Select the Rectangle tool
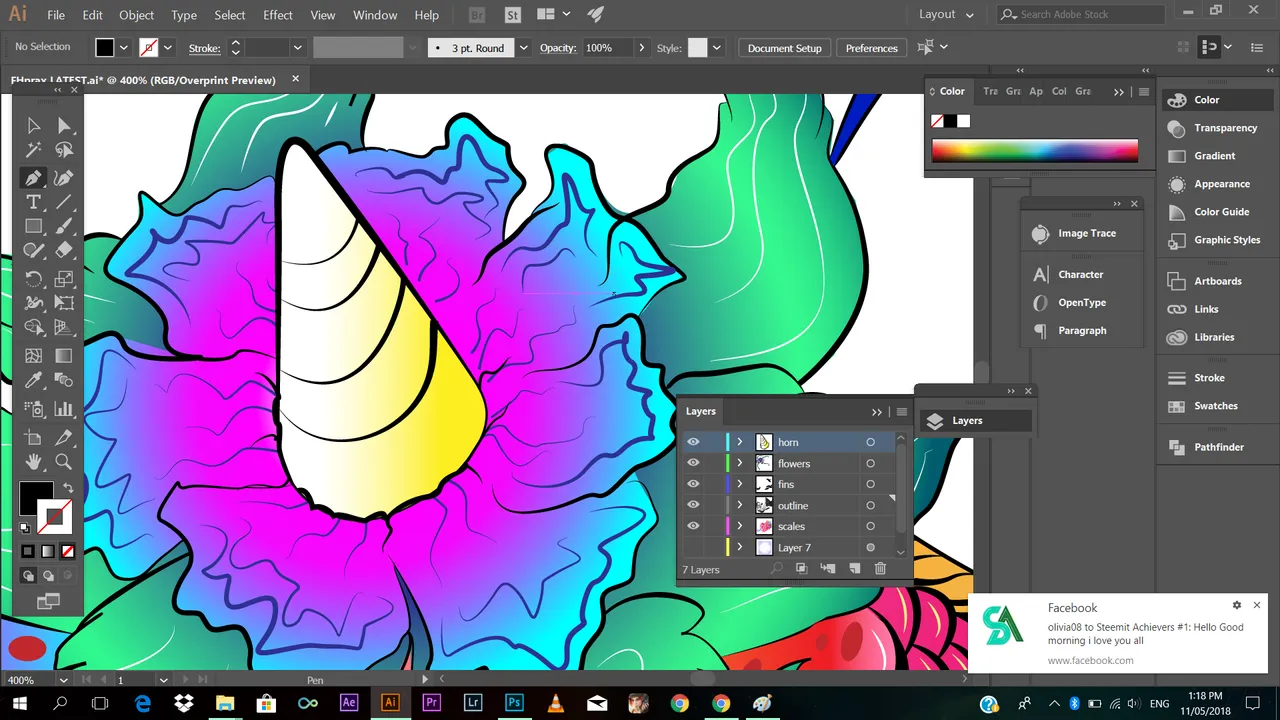This screenshot has width=1280, height=720. point(33,226)
